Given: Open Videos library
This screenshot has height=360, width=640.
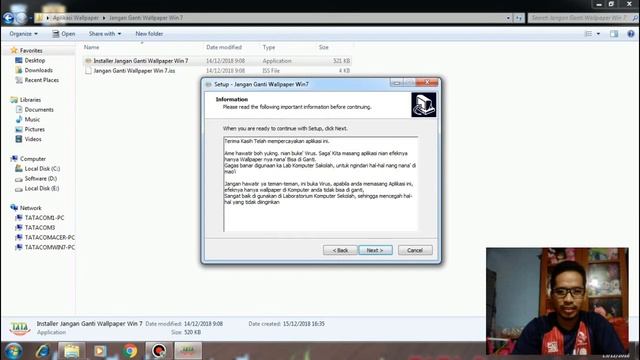Looking at the screenshot, I should pos(33,139).
